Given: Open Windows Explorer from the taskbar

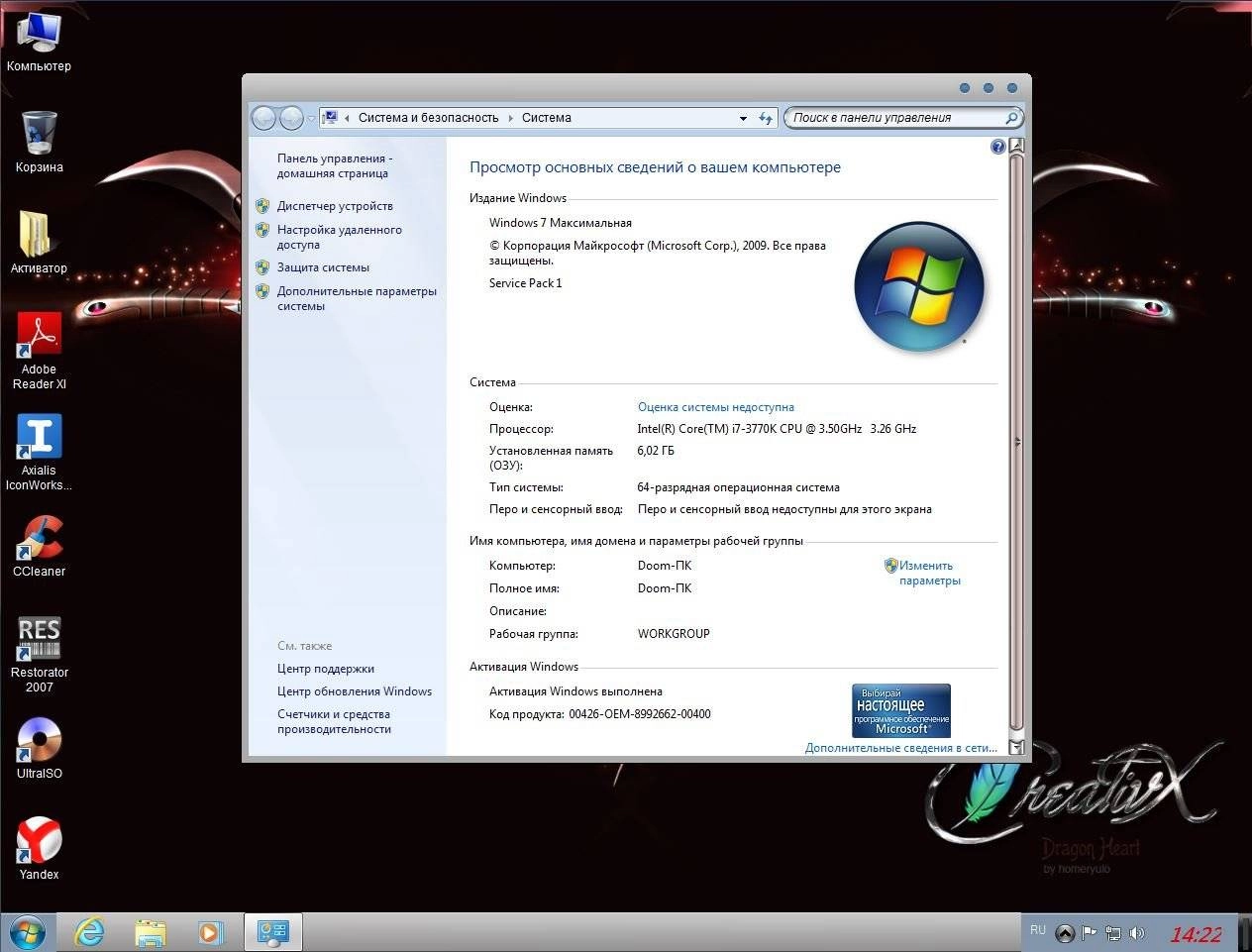Looking at the screenshot, I should [x=151, y=932].
